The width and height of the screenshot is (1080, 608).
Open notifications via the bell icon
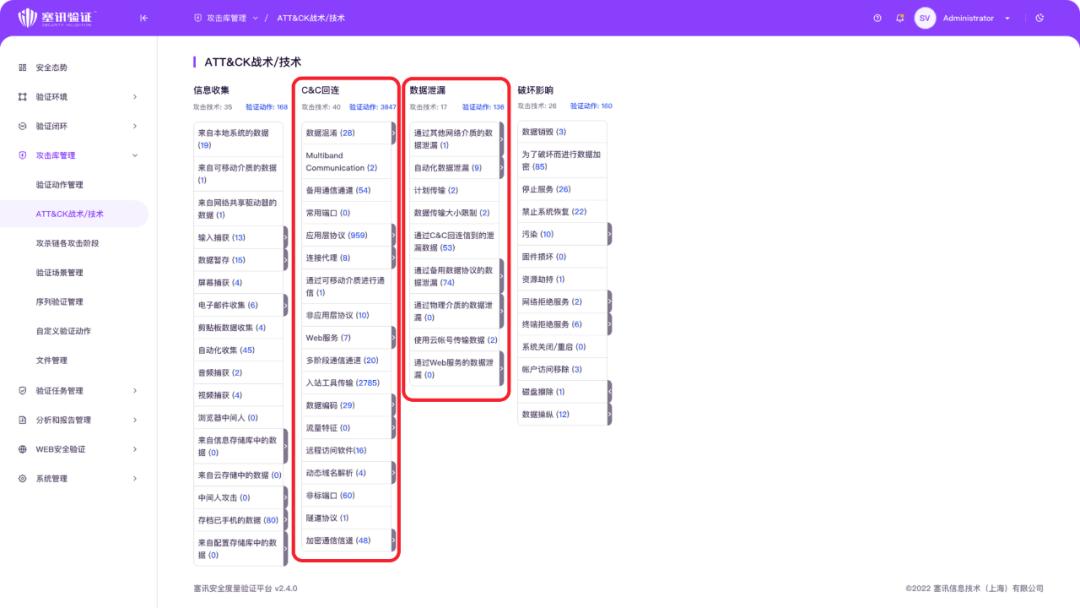pyautogui.click(x=900, y=18)
